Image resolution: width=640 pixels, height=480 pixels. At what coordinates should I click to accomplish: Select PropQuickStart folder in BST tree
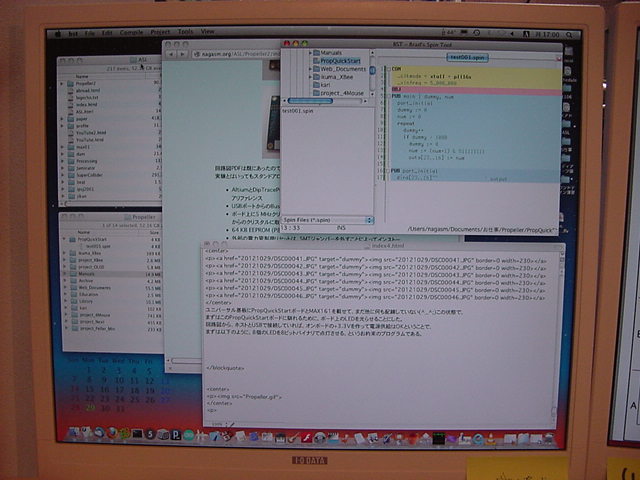[336, 61]
